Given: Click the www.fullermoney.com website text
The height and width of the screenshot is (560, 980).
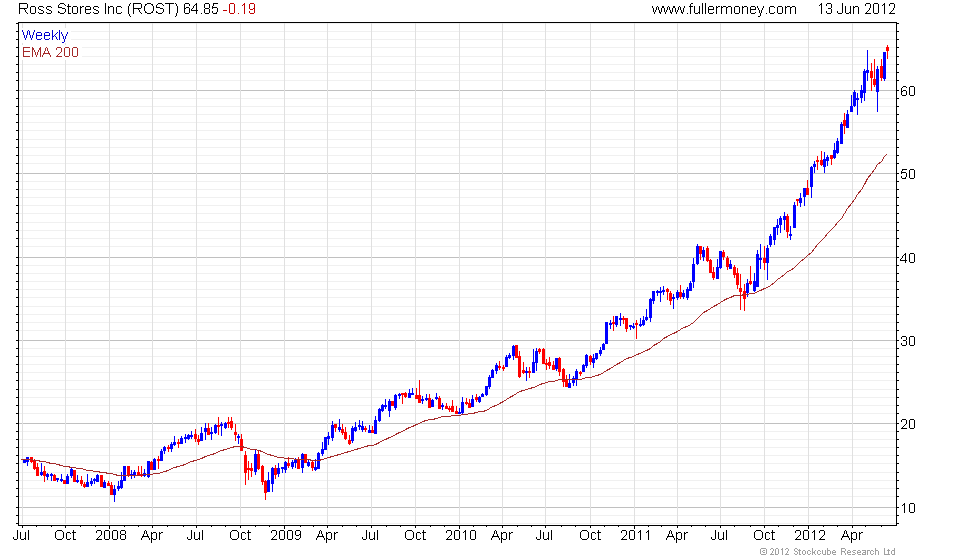Looking at the screenshot, I should (724, 9).
